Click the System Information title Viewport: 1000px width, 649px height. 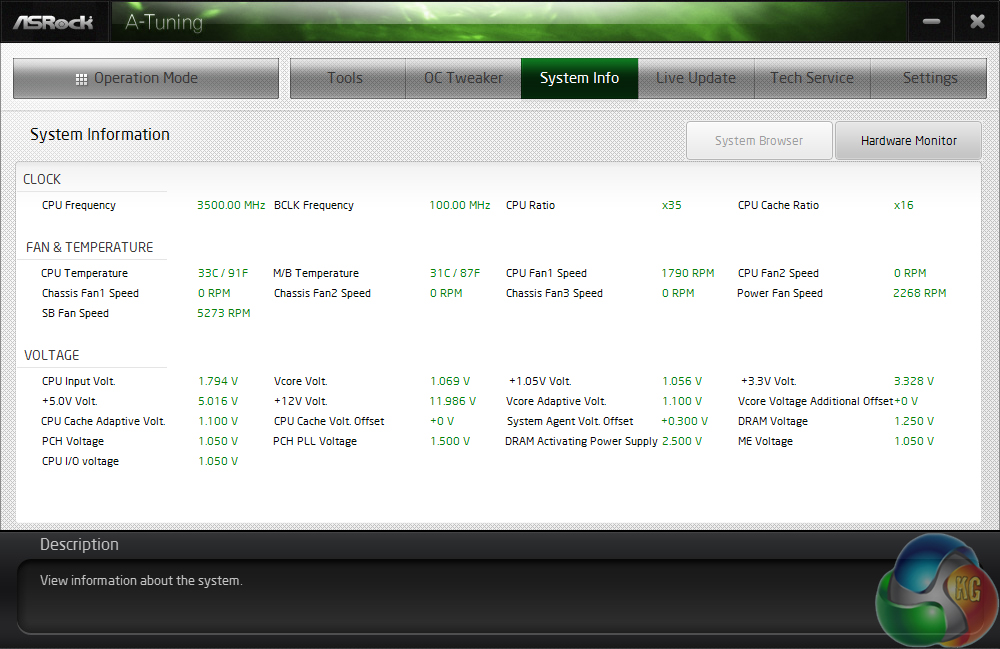tap(100, 135)
